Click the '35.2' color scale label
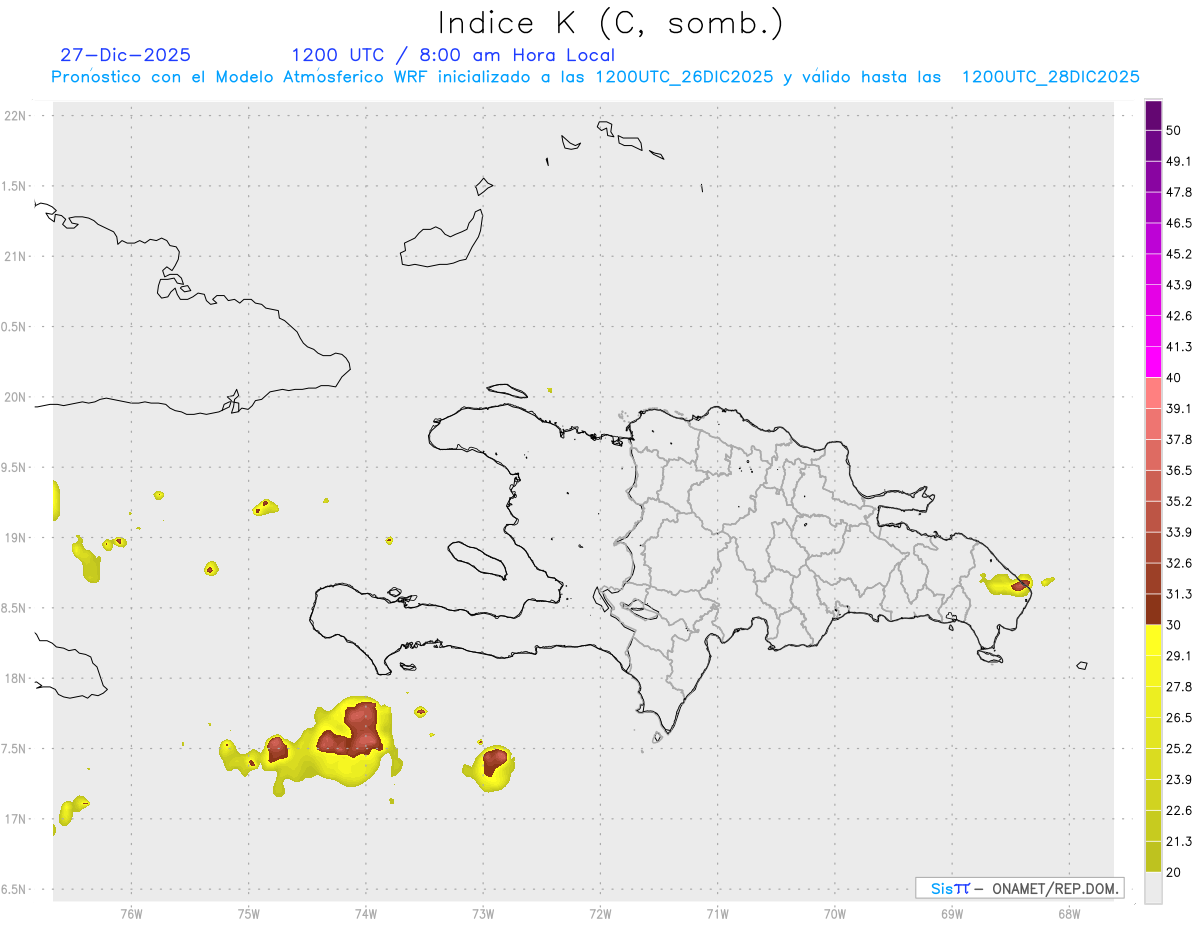This screenshot has height=927, width=1200. pos(1179,501)
